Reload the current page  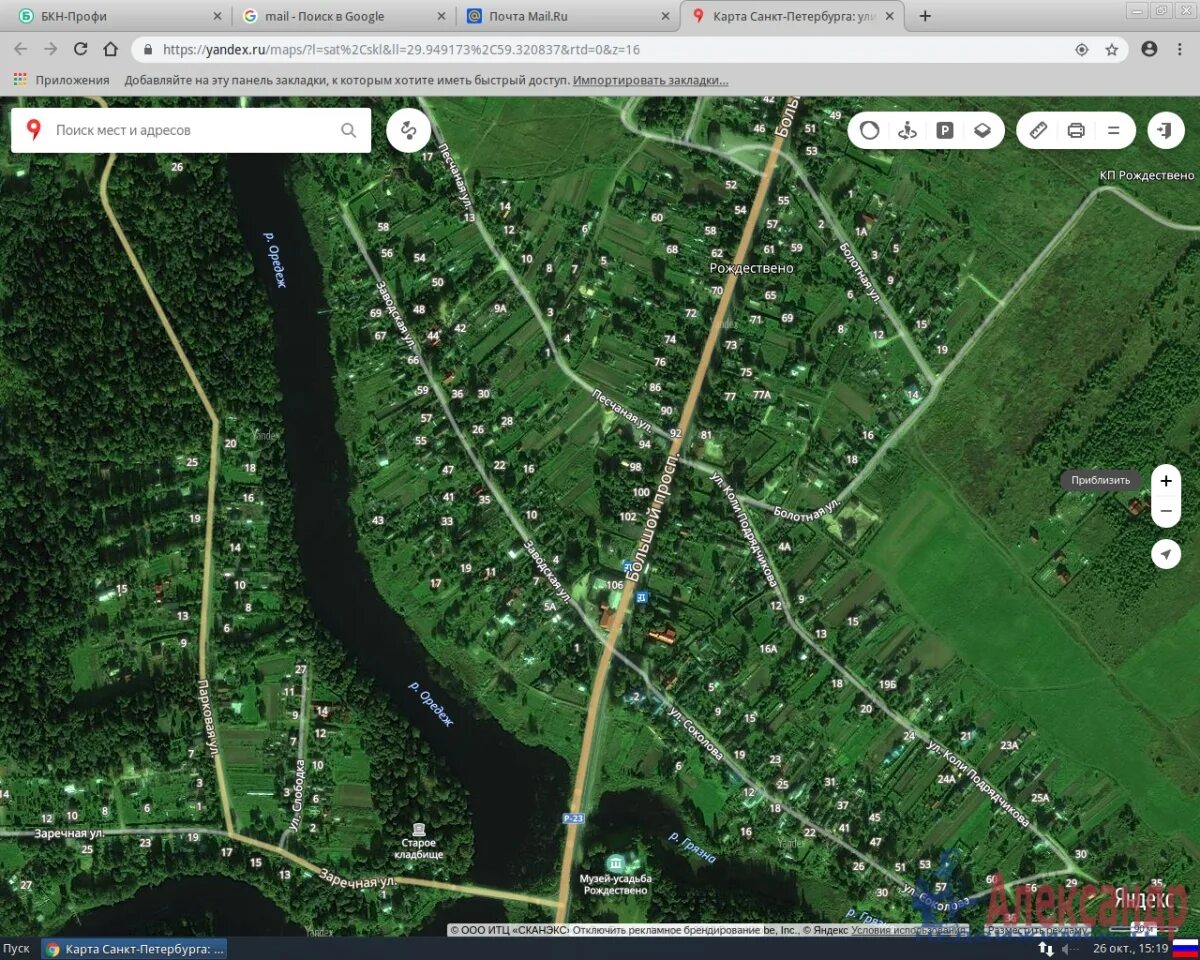81,49
